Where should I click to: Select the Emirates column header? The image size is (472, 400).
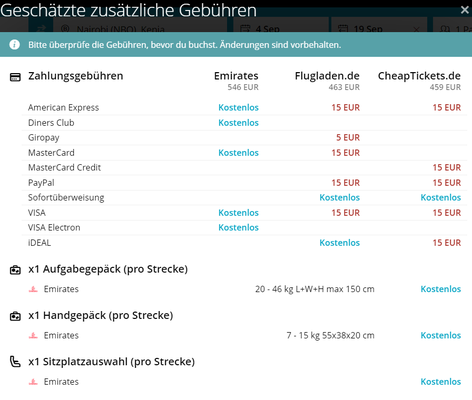[x=236, y=76]
